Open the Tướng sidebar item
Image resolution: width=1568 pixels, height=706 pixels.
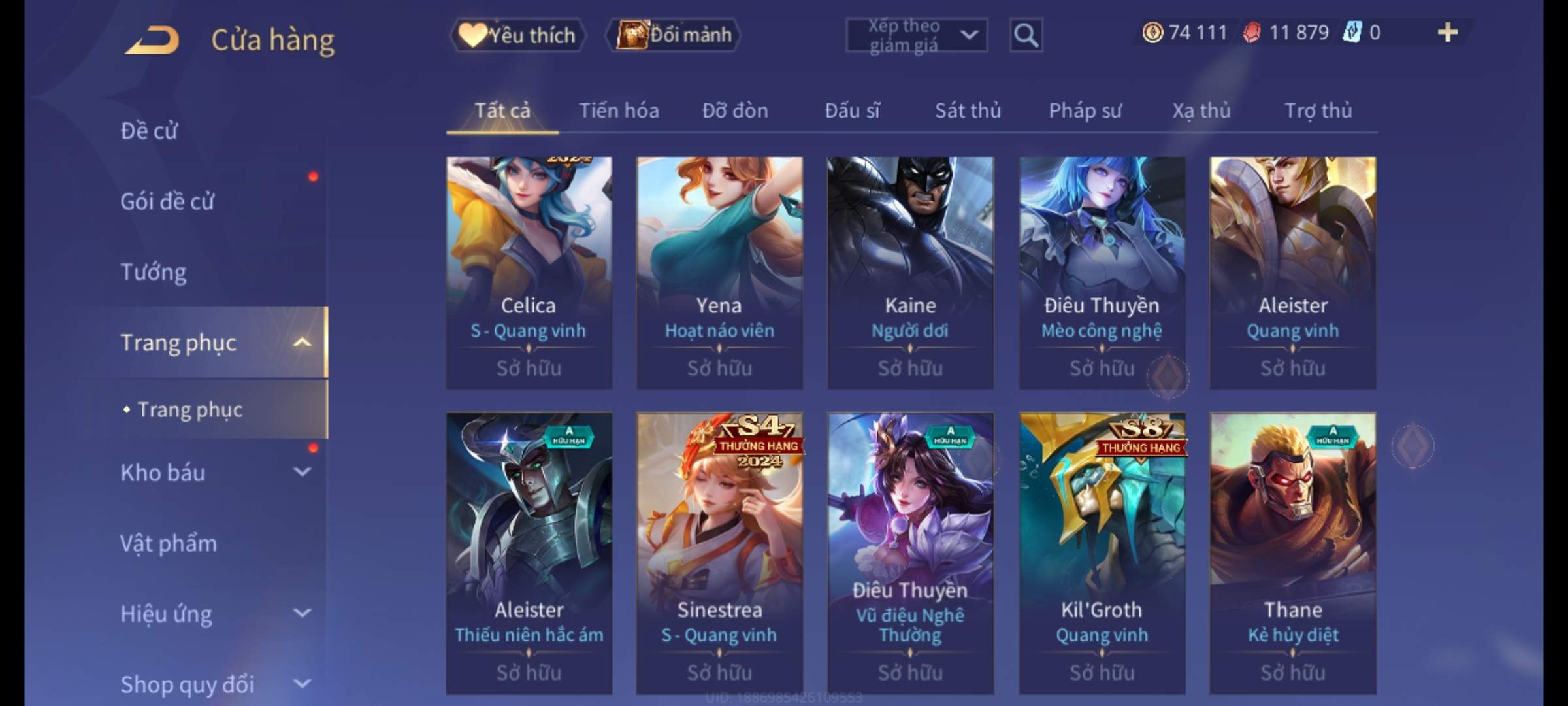tap(154, 272)
